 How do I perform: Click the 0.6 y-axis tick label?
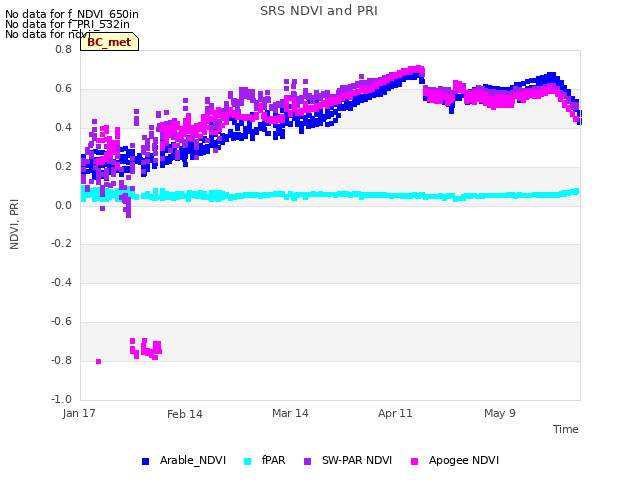(x=63, y=89)
